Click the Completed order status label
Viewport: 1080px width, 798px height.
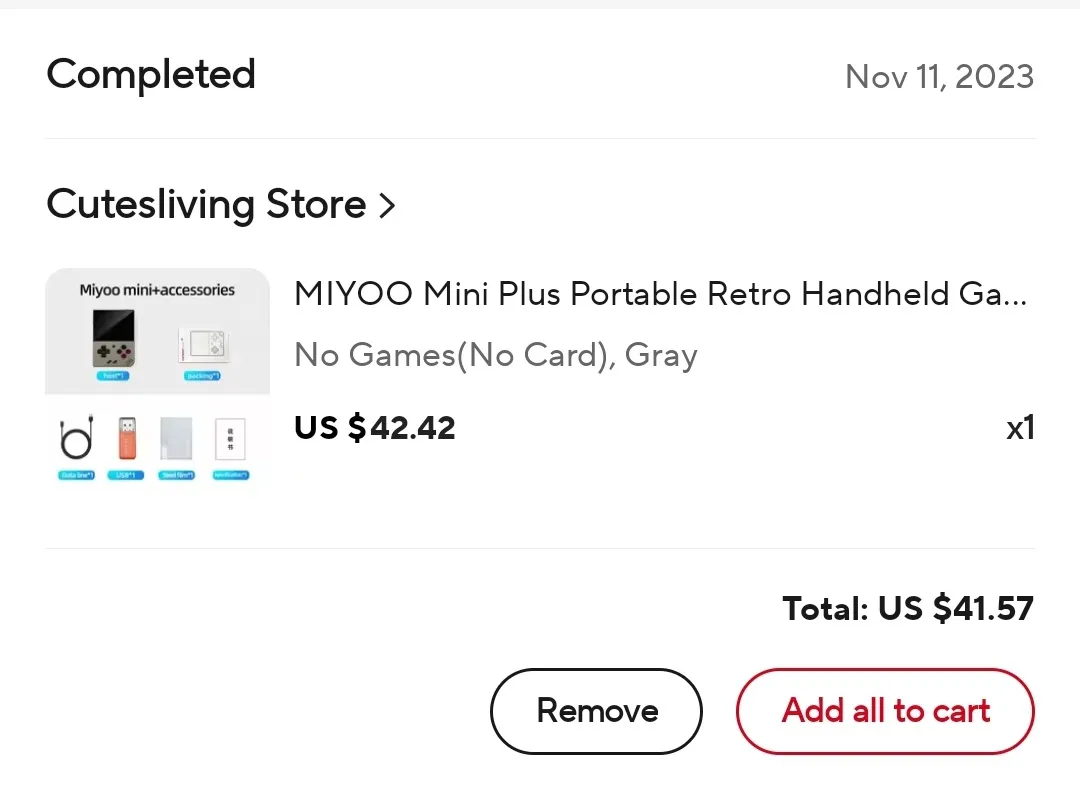pyautogui.click(x=150, y=75)
